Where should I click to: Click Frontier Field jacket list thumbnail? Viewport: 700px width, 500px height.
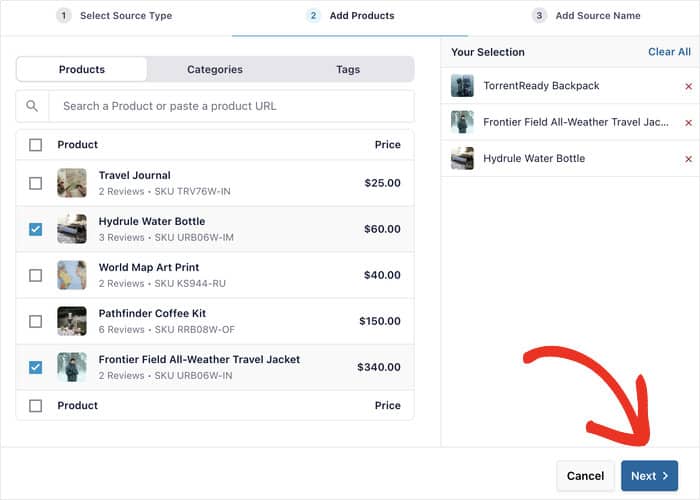click(72, 367)
